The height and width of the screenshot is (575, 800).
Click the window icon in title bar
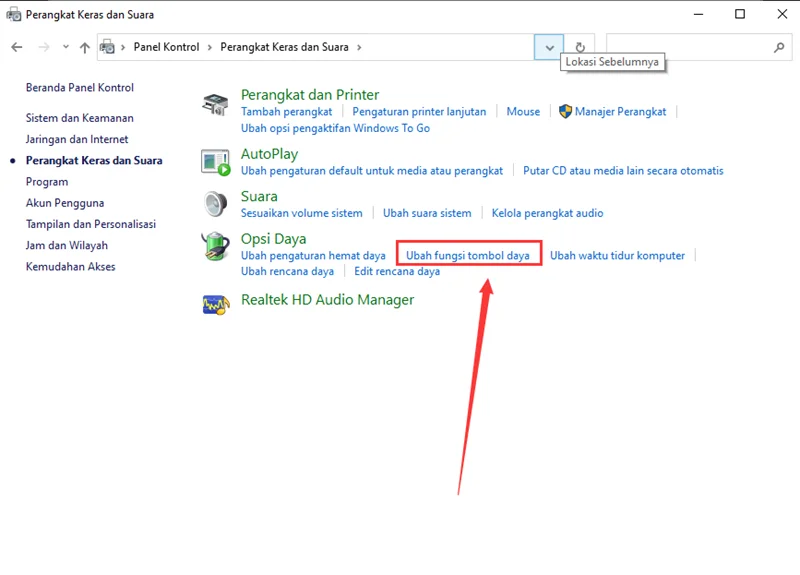14,15
